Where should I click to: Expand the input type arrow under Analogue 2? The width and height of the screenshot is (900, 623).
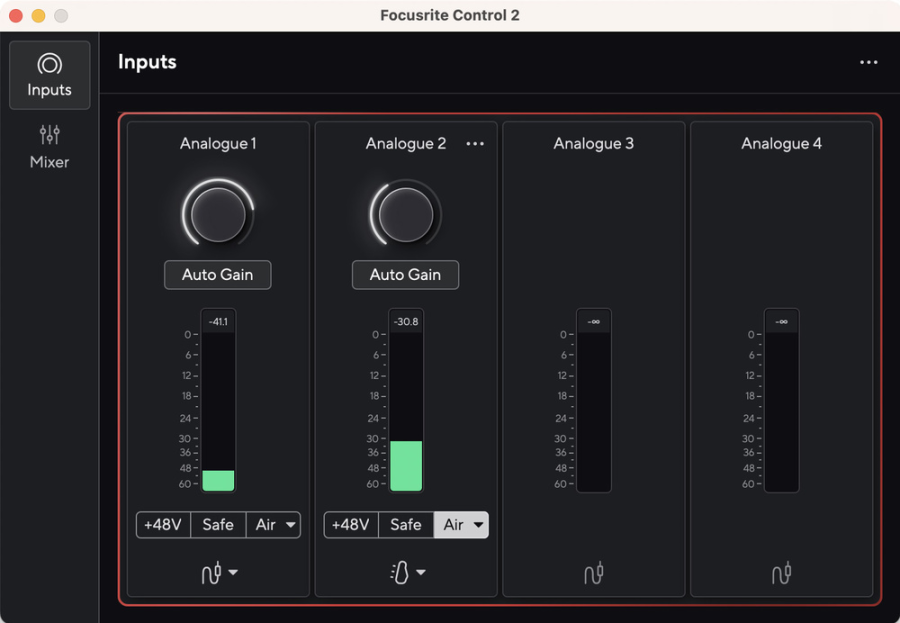click(421, 572)
